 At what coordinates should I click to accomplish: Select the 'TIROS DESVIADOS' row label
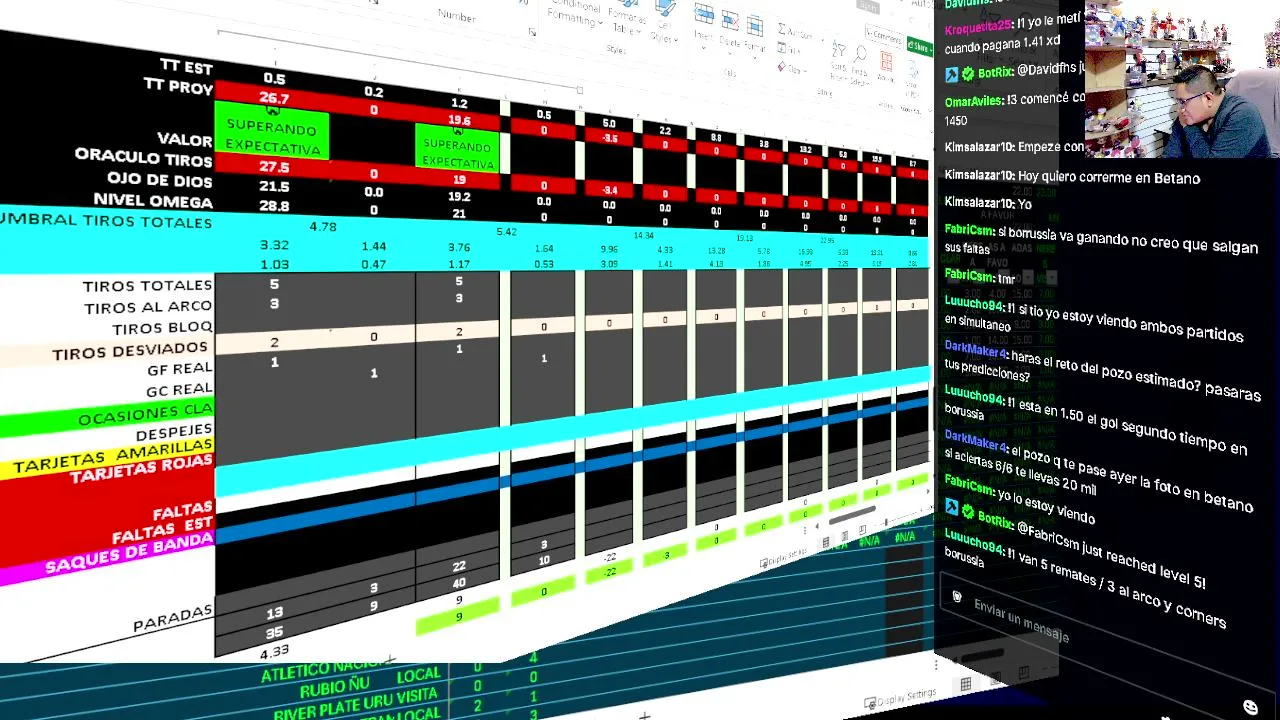130,351
